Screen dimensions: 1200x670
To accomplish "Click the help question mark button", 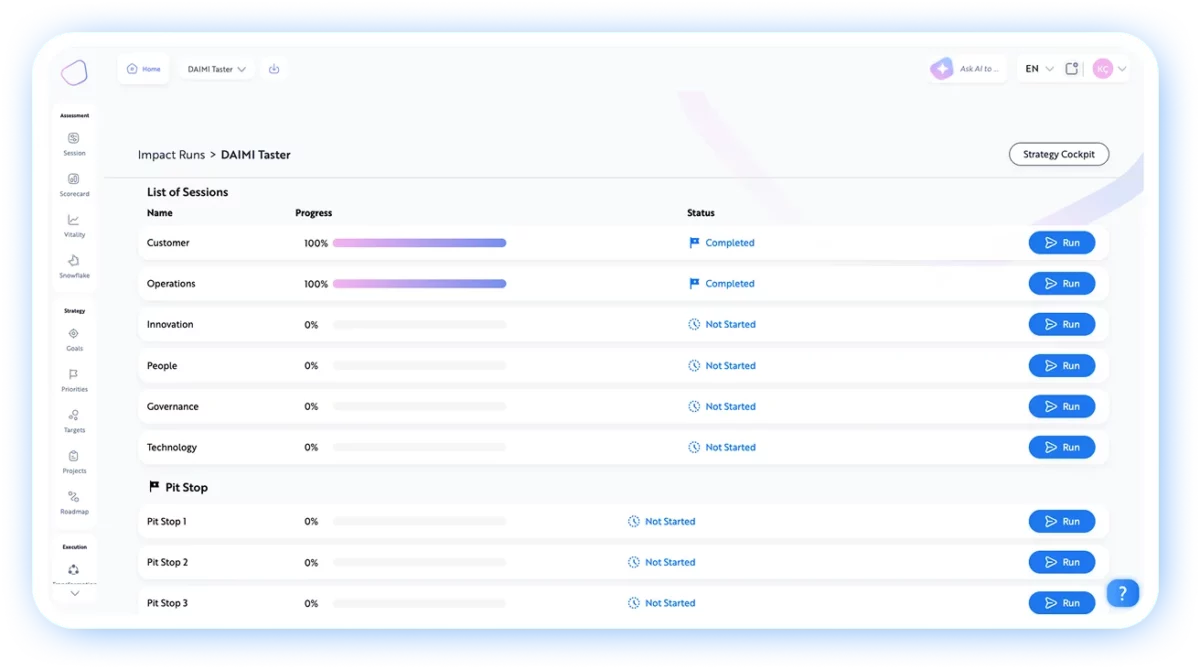I will click(1122, 594).
